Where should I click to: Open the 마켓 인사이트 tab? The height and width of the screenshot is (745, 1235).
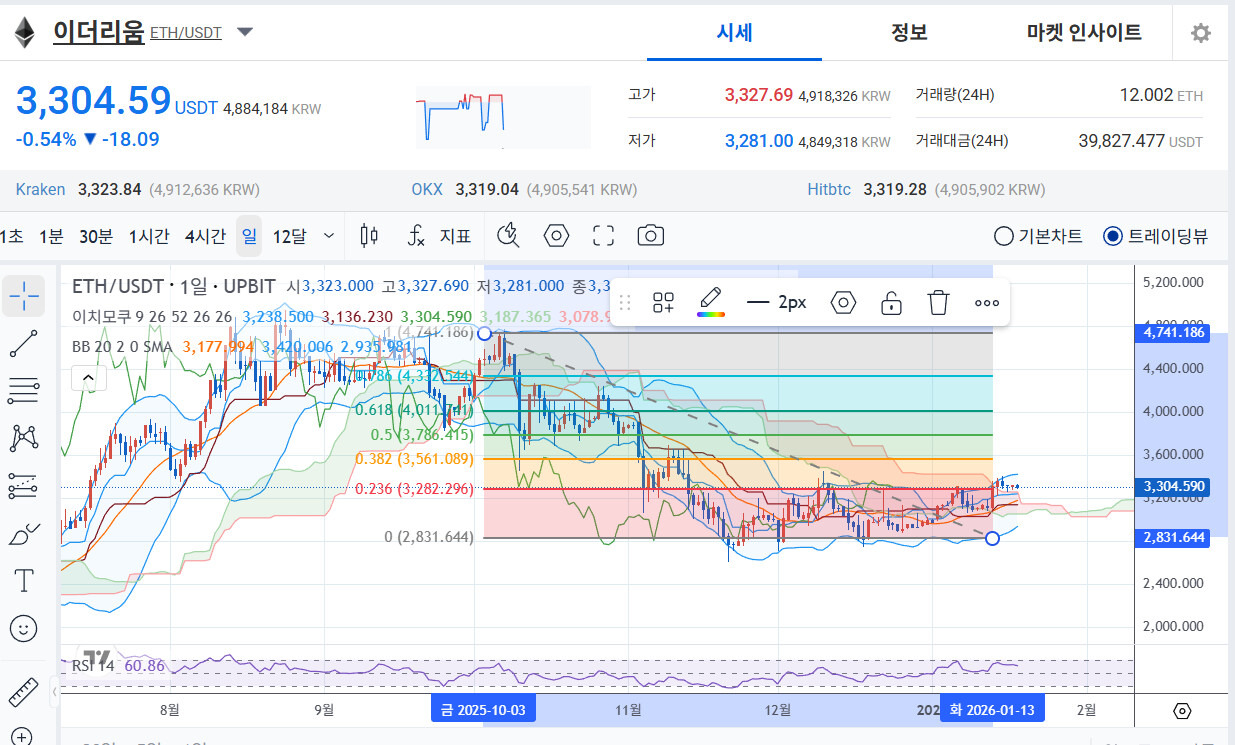pyautogui.click(x=1084, y=32)
